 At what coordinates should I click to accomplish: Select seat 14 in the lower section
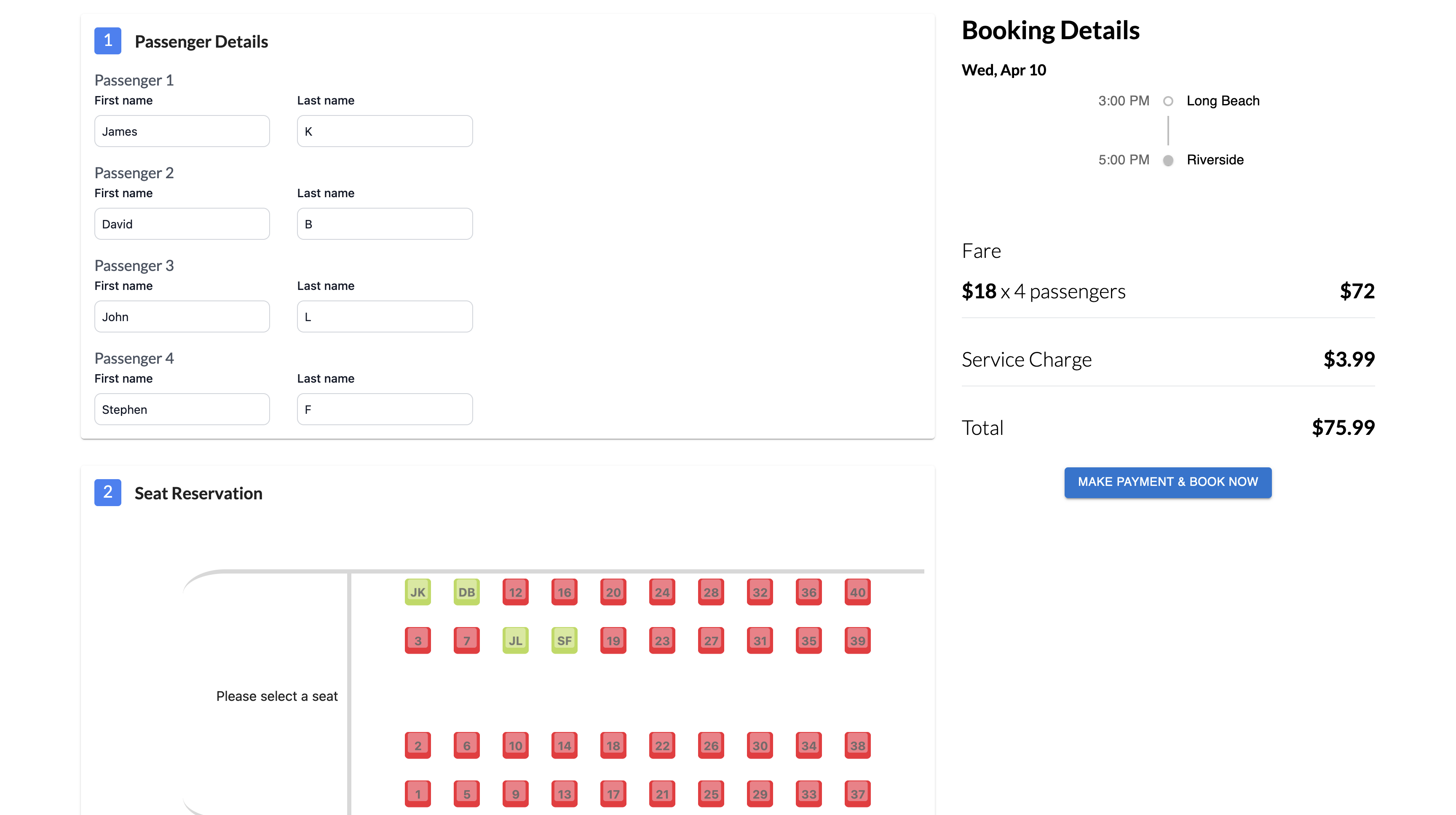point(564,745)
